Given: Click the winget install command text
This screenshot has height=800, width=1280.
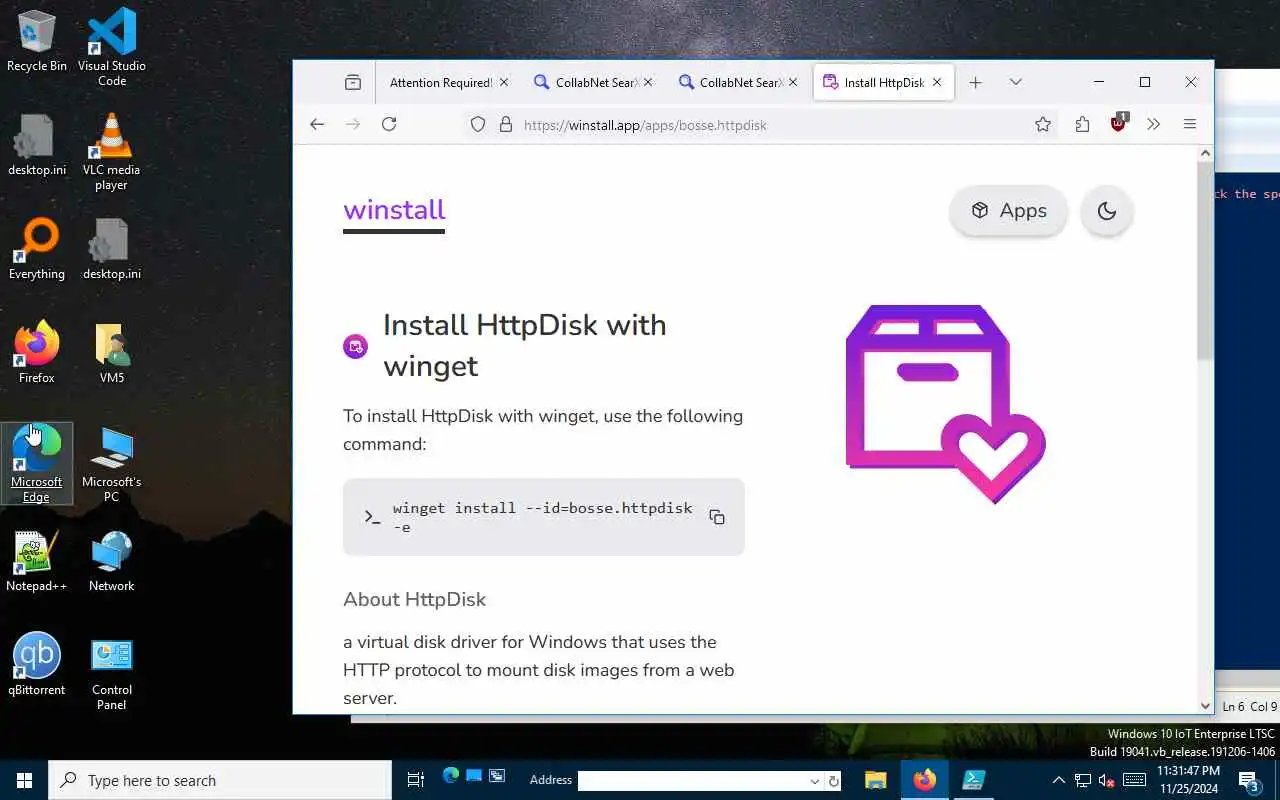Looking at the screenshot, I should (x=542, y=517).
